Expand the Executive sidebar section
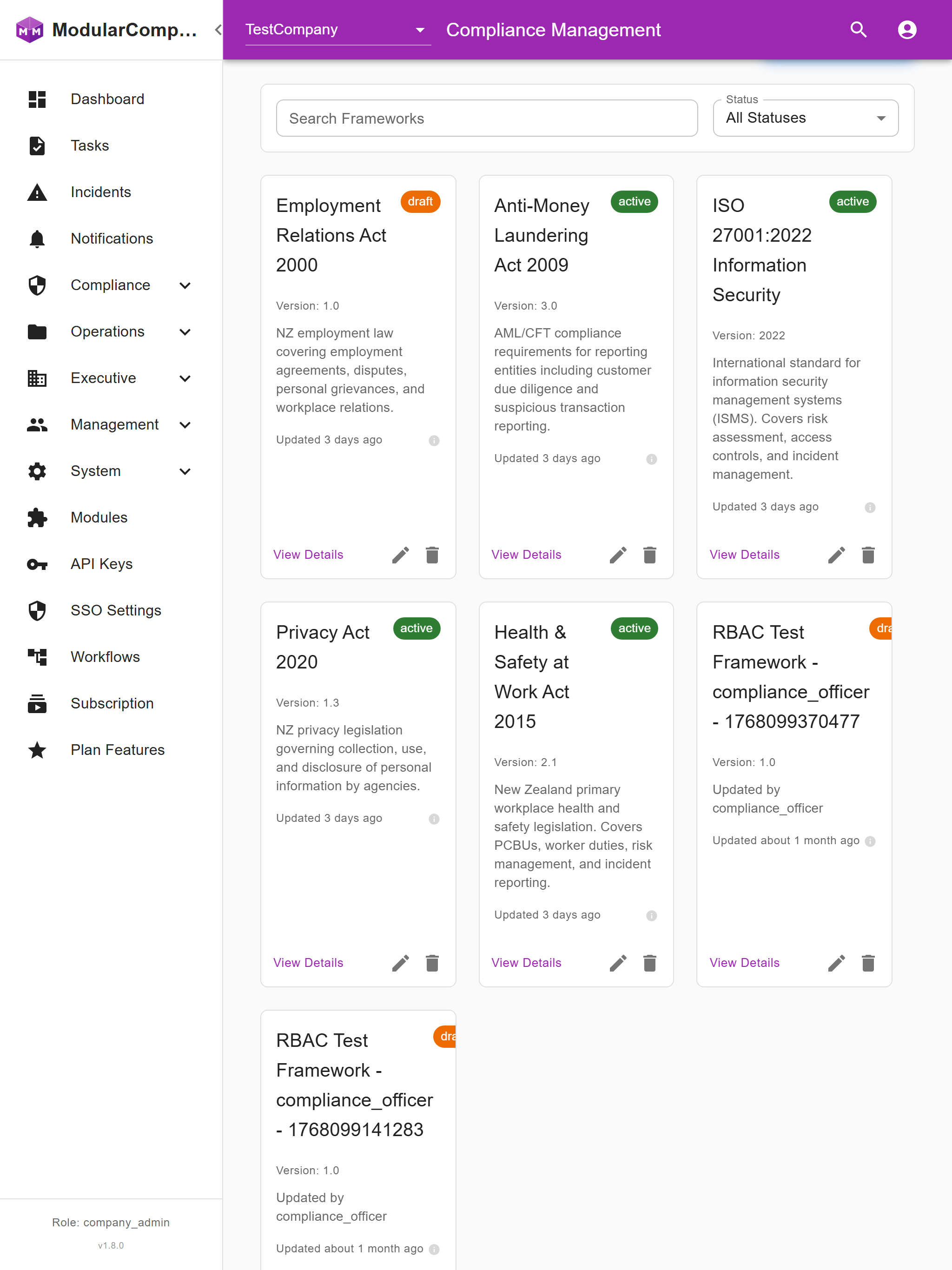Viewport: 952px width, 1270px height. [x=112, y=378]
